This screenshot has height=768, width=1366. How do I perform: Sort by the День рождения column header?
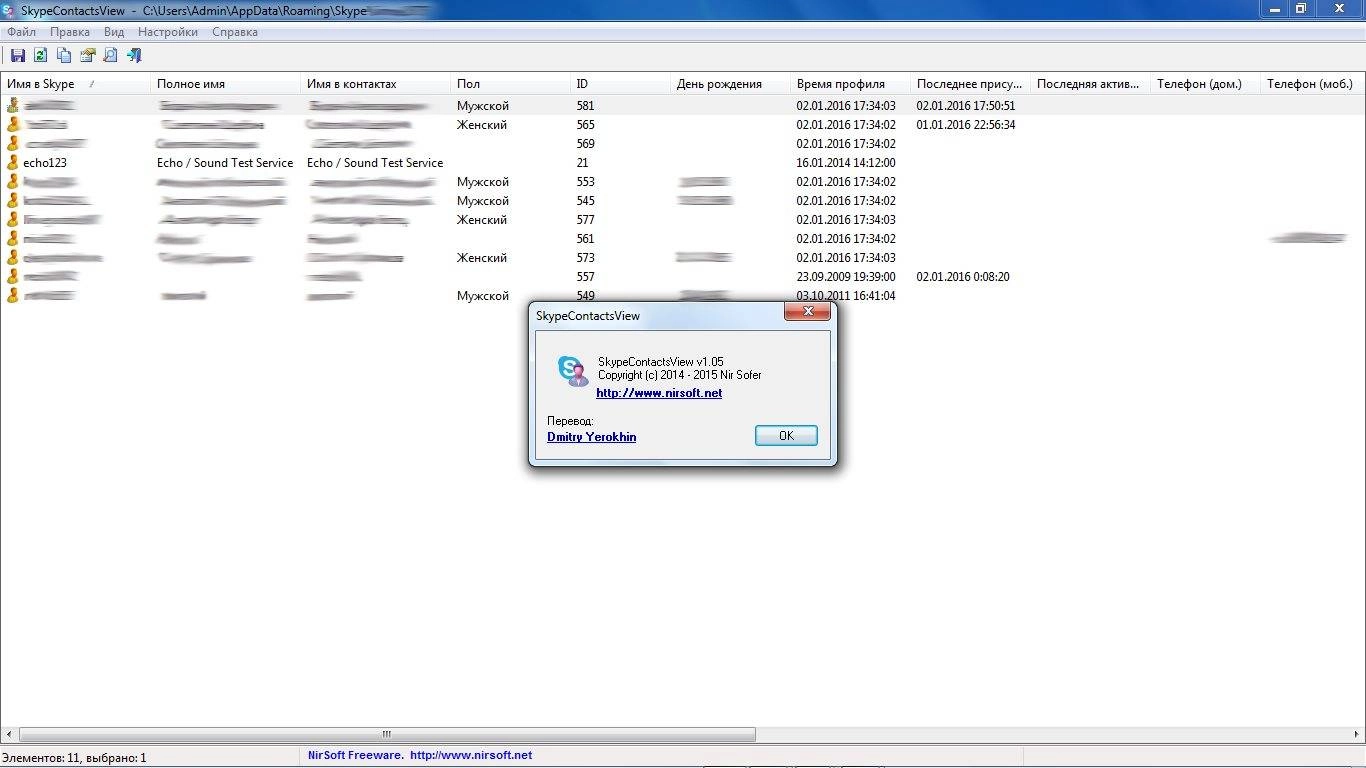pos(730,84)
